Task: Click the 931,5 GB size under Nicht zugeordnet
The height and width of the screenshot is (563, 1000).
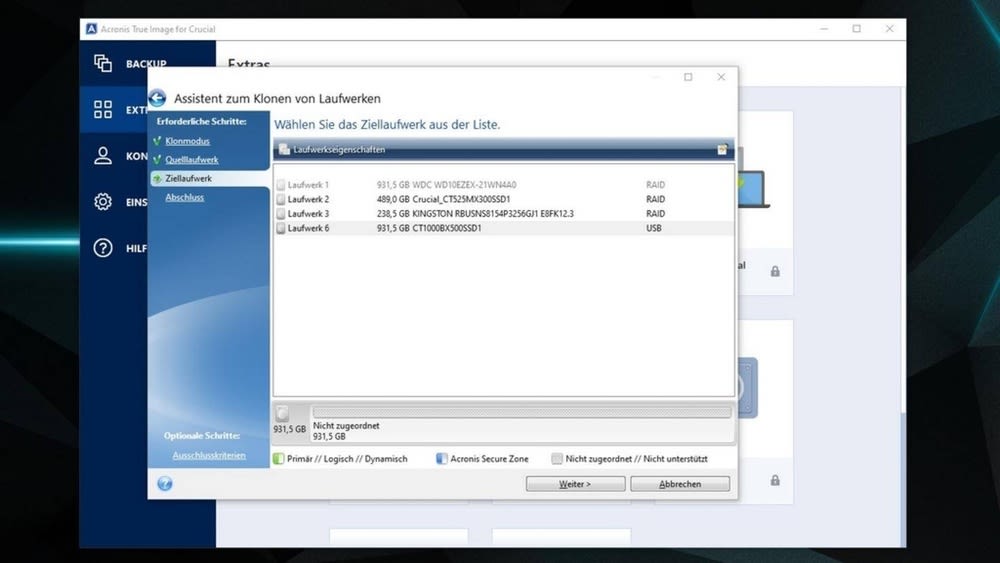Action: coord(329,437)
